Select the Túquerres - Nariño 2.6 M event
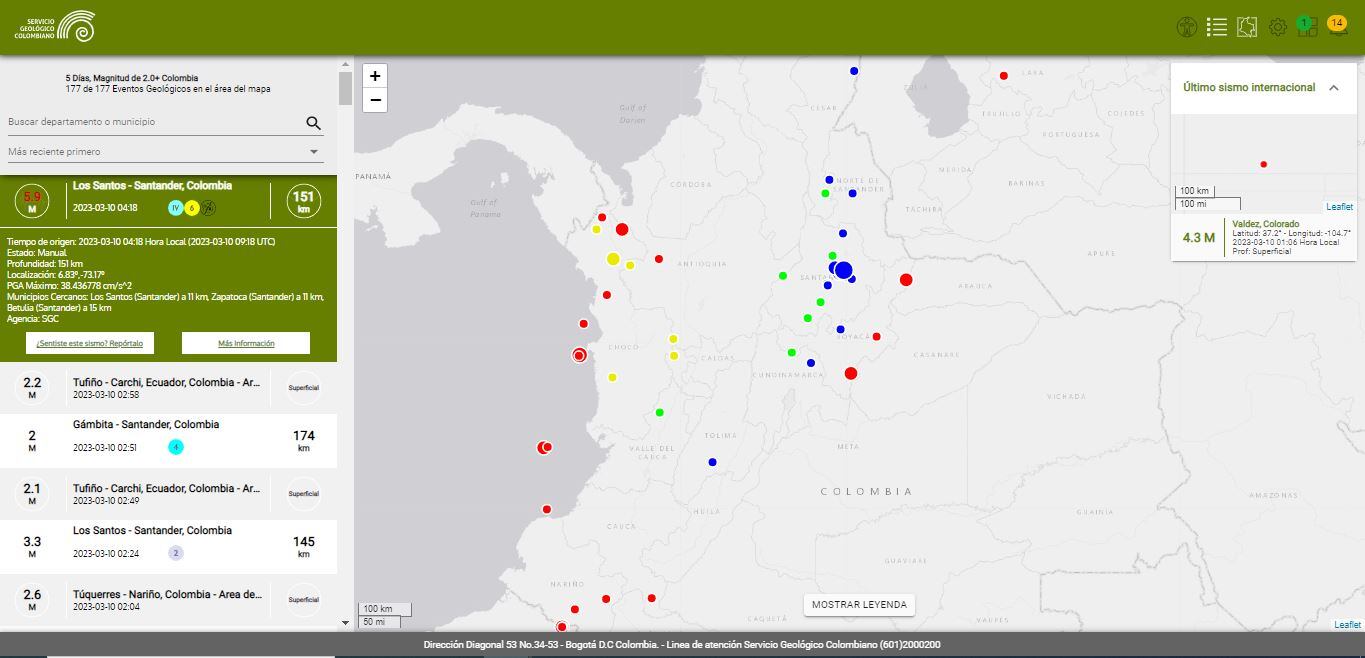The image size is (1365, 658). click(x=168, y=600)
